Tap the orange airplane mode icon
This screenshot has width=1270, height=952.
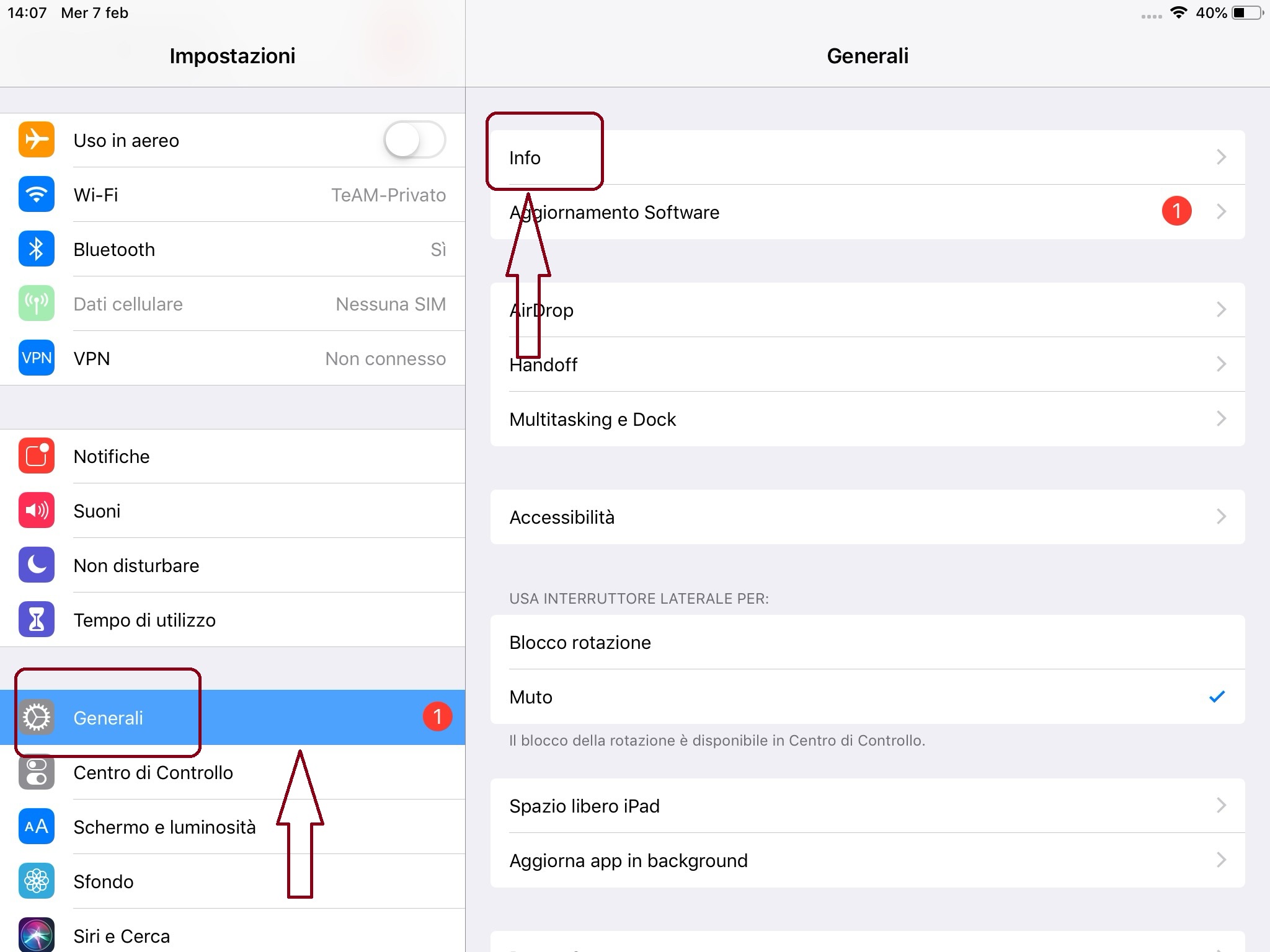(x=37, y=140)
